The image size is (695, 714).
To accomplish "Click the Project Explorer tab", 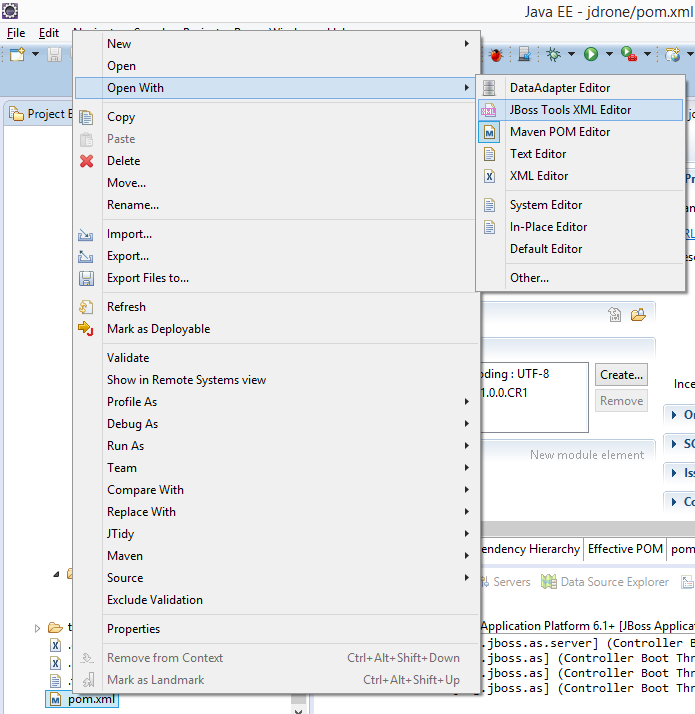I will [x=40, y=114].
